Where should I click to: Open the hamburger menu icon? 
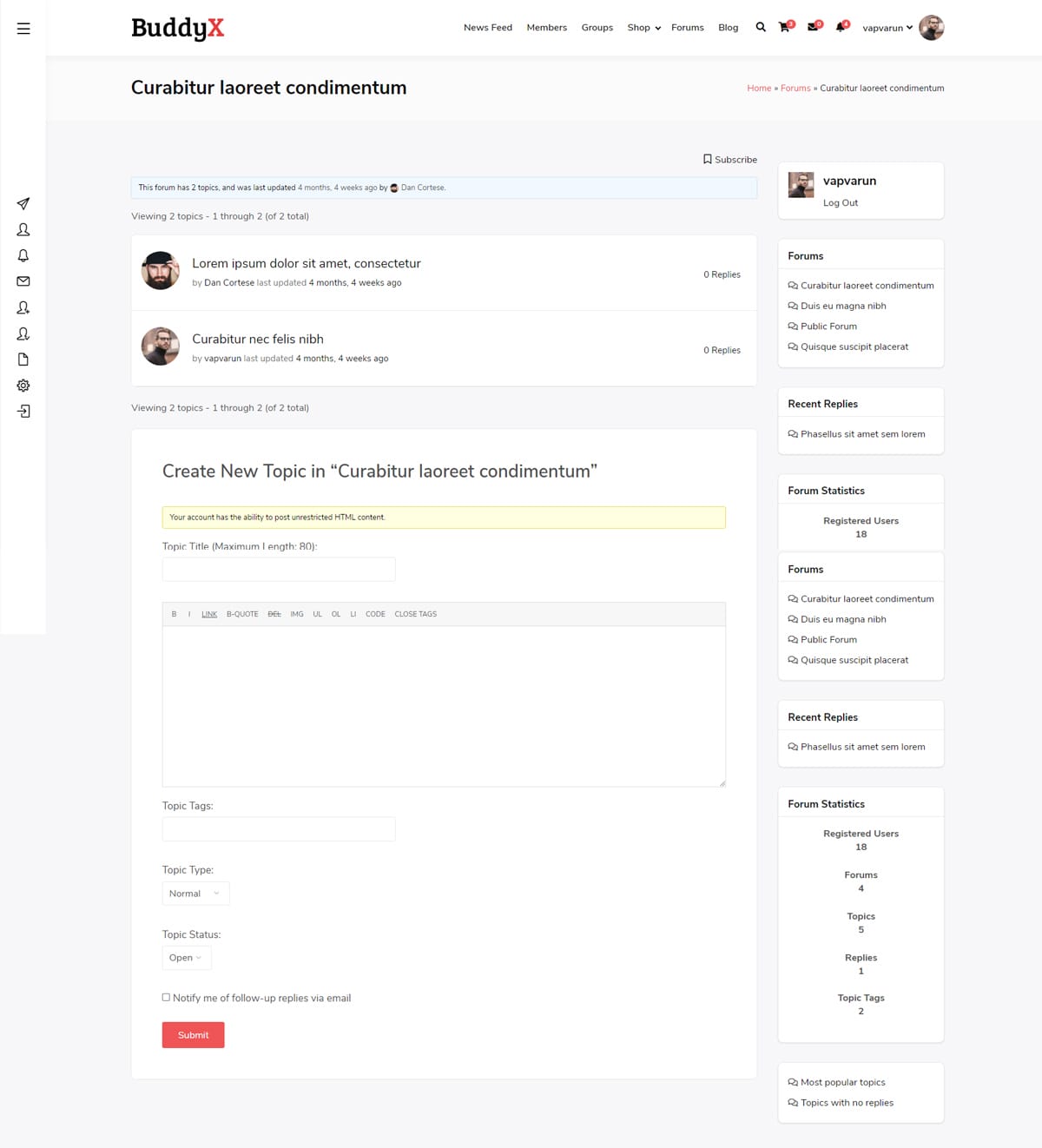point(23,29)
